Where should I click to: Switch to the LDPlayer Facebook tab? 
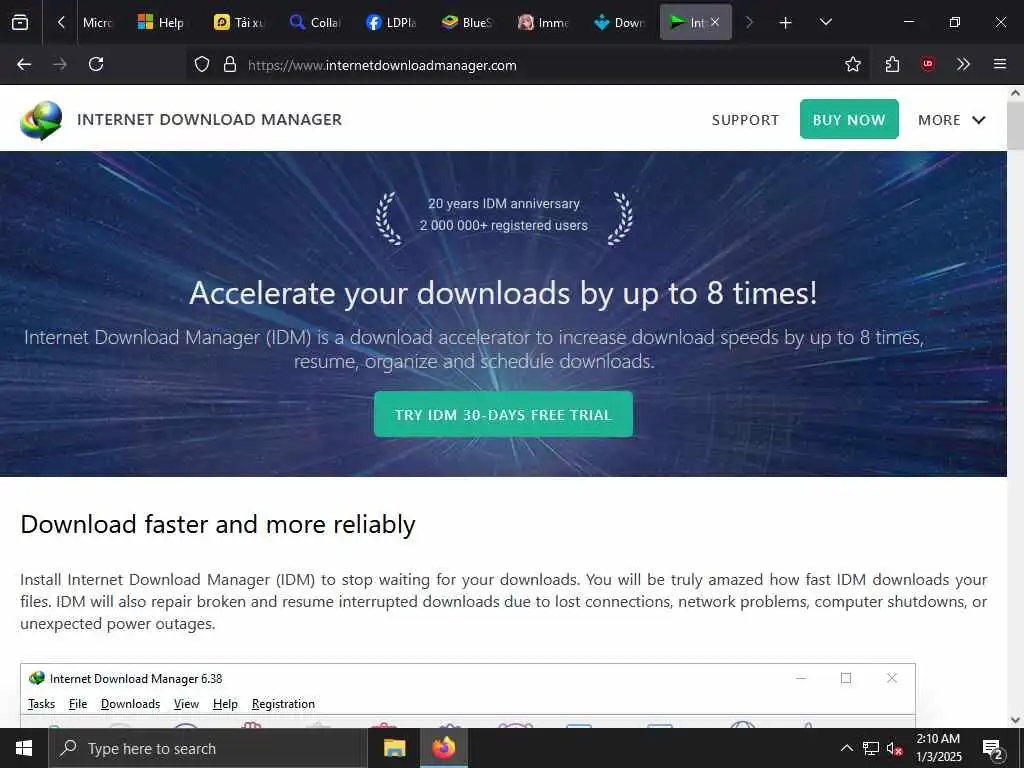point(391,22)
